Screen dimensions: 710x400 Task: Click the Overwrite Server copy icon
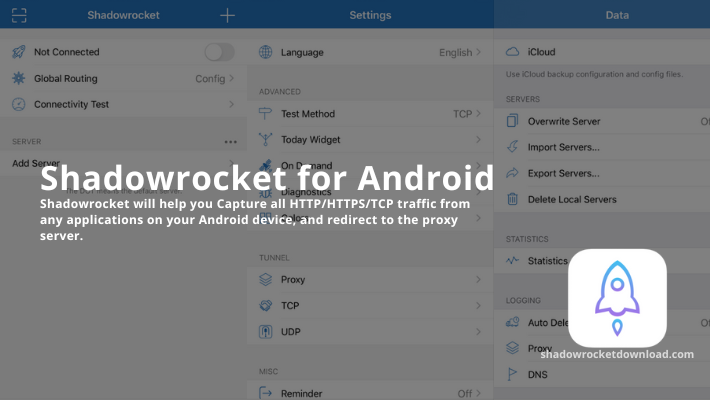pyautogui.click(x=512, y=121)
